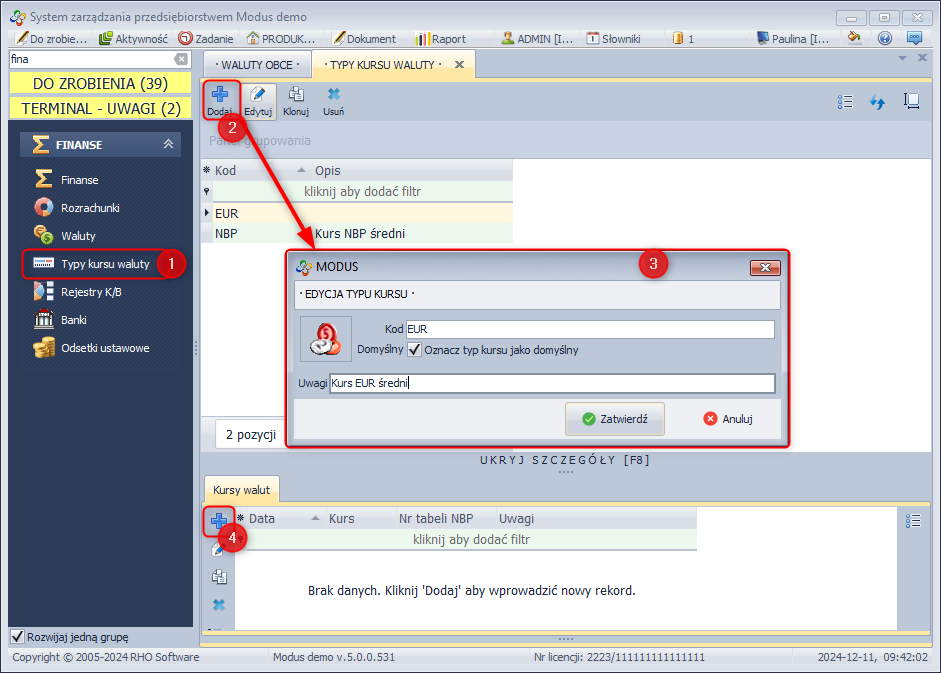
Task: Toggle 'Oznacz typ kursu jako domyślny' checkbox
Action: (x=414, y=350)
